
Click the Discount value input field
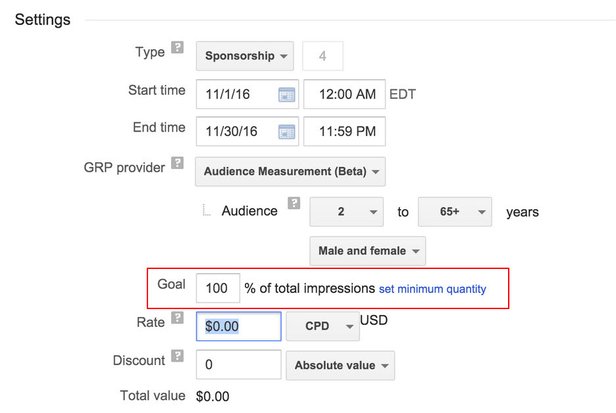[x=237, y=365]
